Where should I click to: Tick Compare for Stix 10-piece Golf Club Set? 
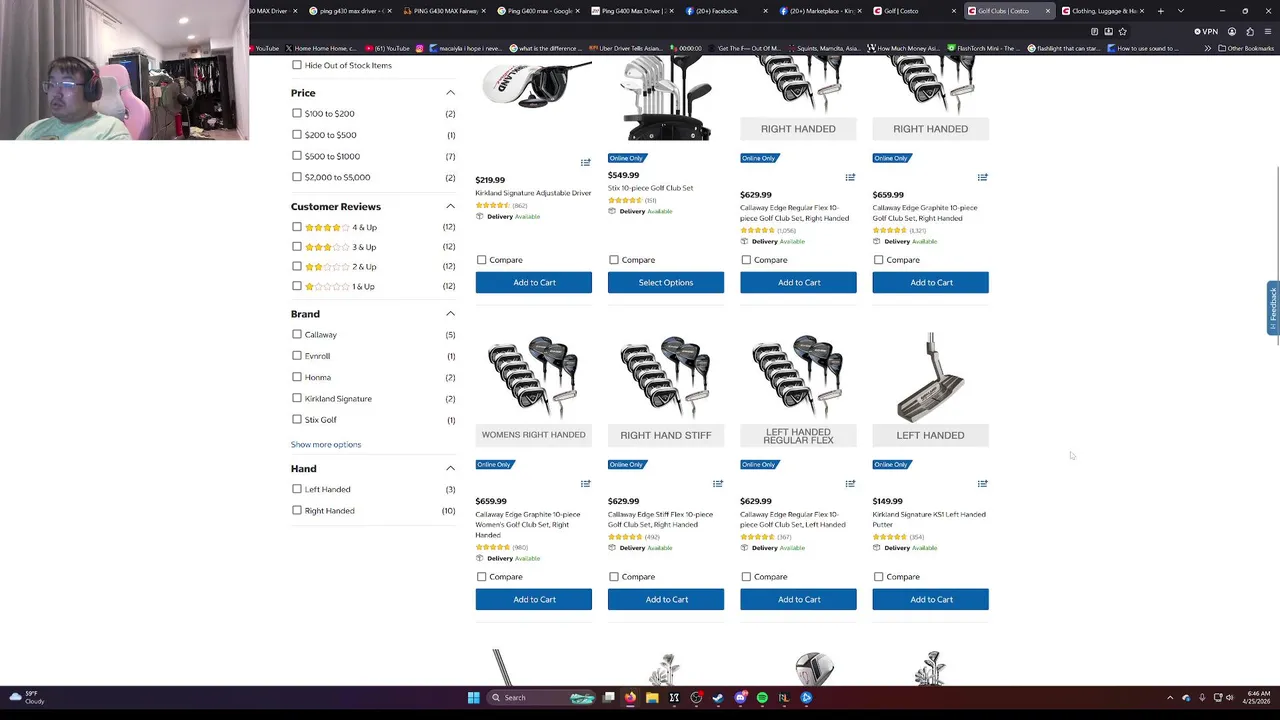(x=614, y=260)
